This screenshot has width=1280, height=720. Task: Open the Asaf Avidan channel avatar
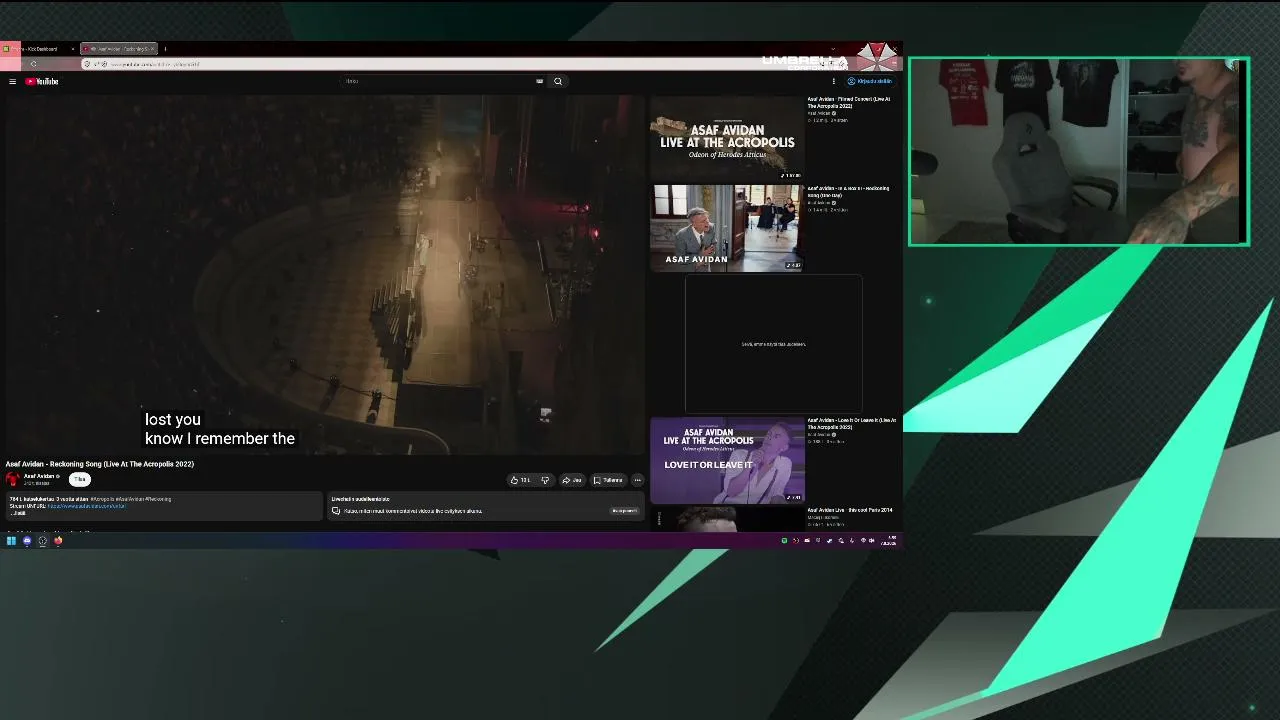click(13, 479)
